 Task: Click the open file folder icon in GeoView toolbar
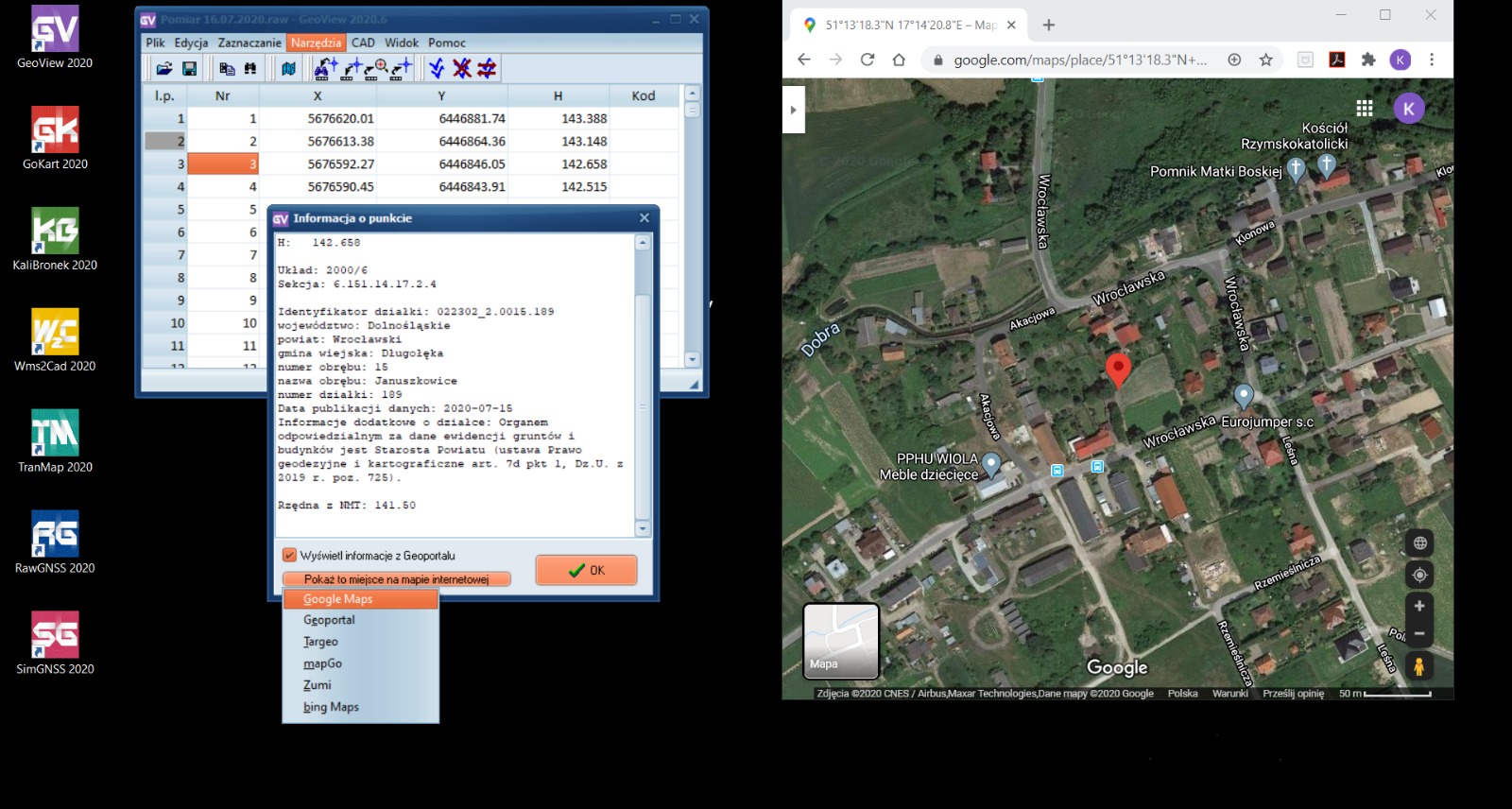coord(164,68)
